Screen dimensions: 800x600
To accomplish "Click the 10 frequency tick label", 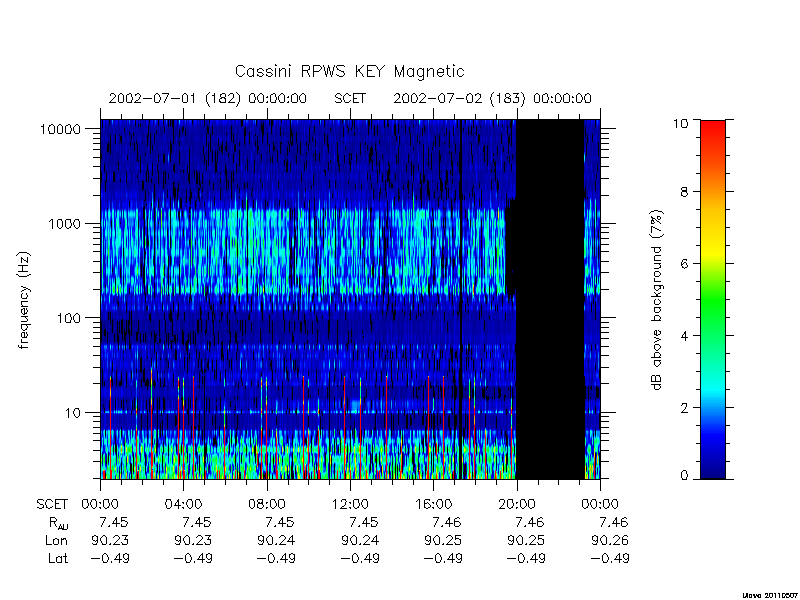I will pos(73,412).
